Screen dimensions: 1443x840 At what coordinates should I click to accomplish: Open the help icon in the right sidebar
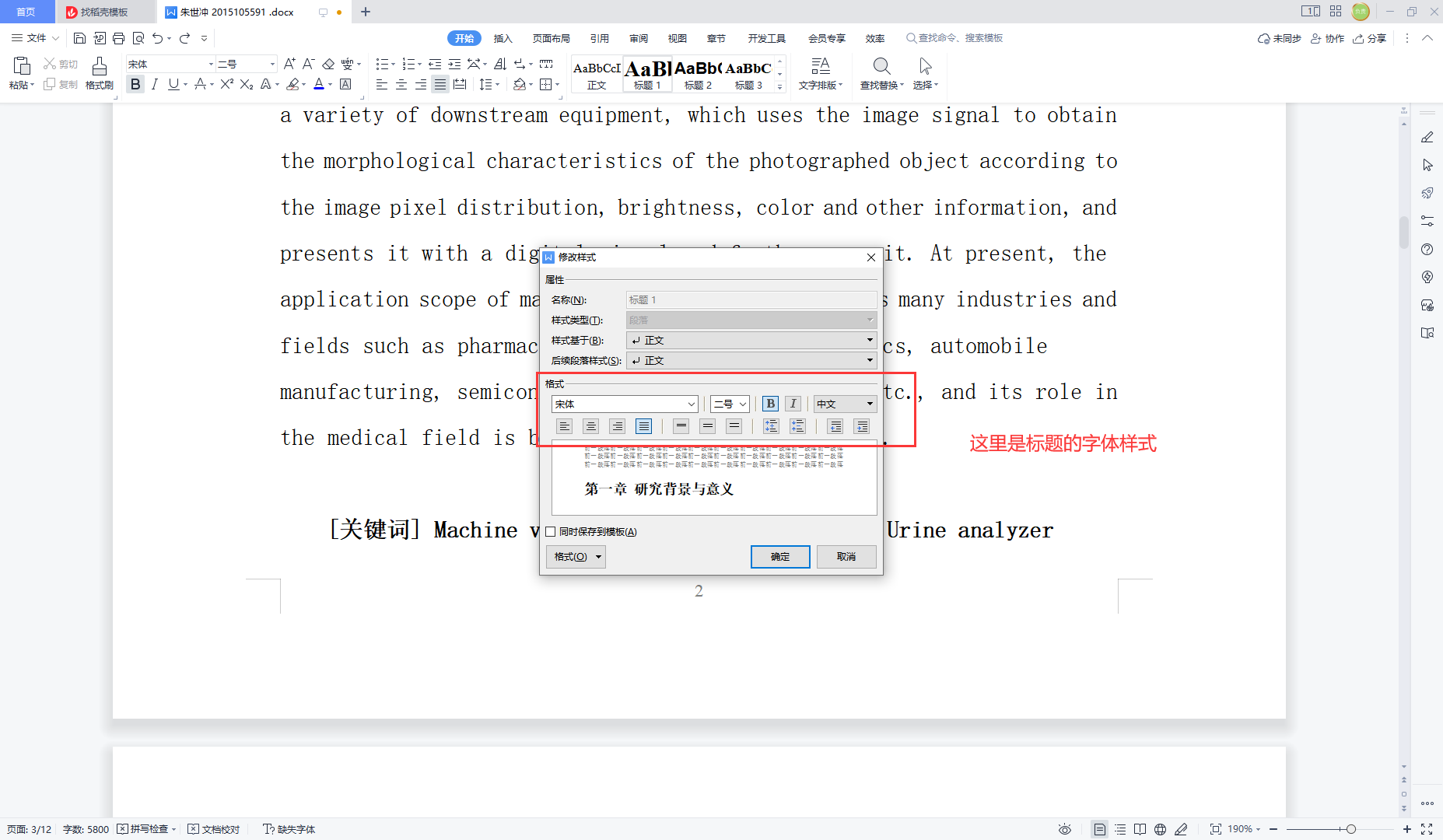click(x=1427, y=249)
